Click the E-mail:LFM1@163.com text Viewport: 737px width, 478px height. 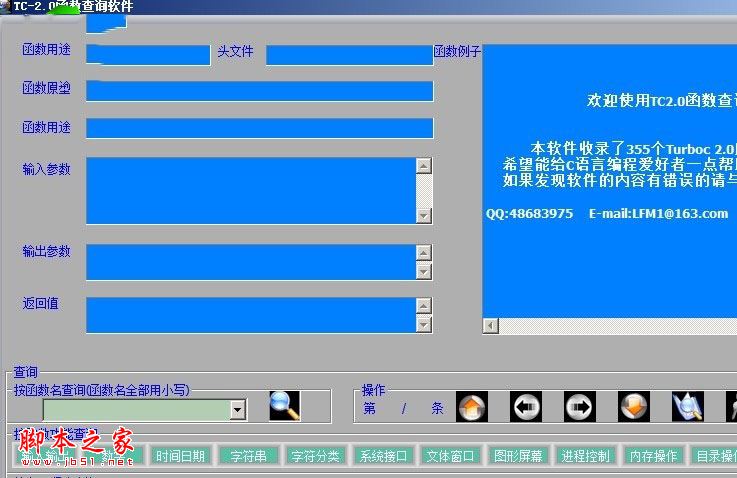659,213
